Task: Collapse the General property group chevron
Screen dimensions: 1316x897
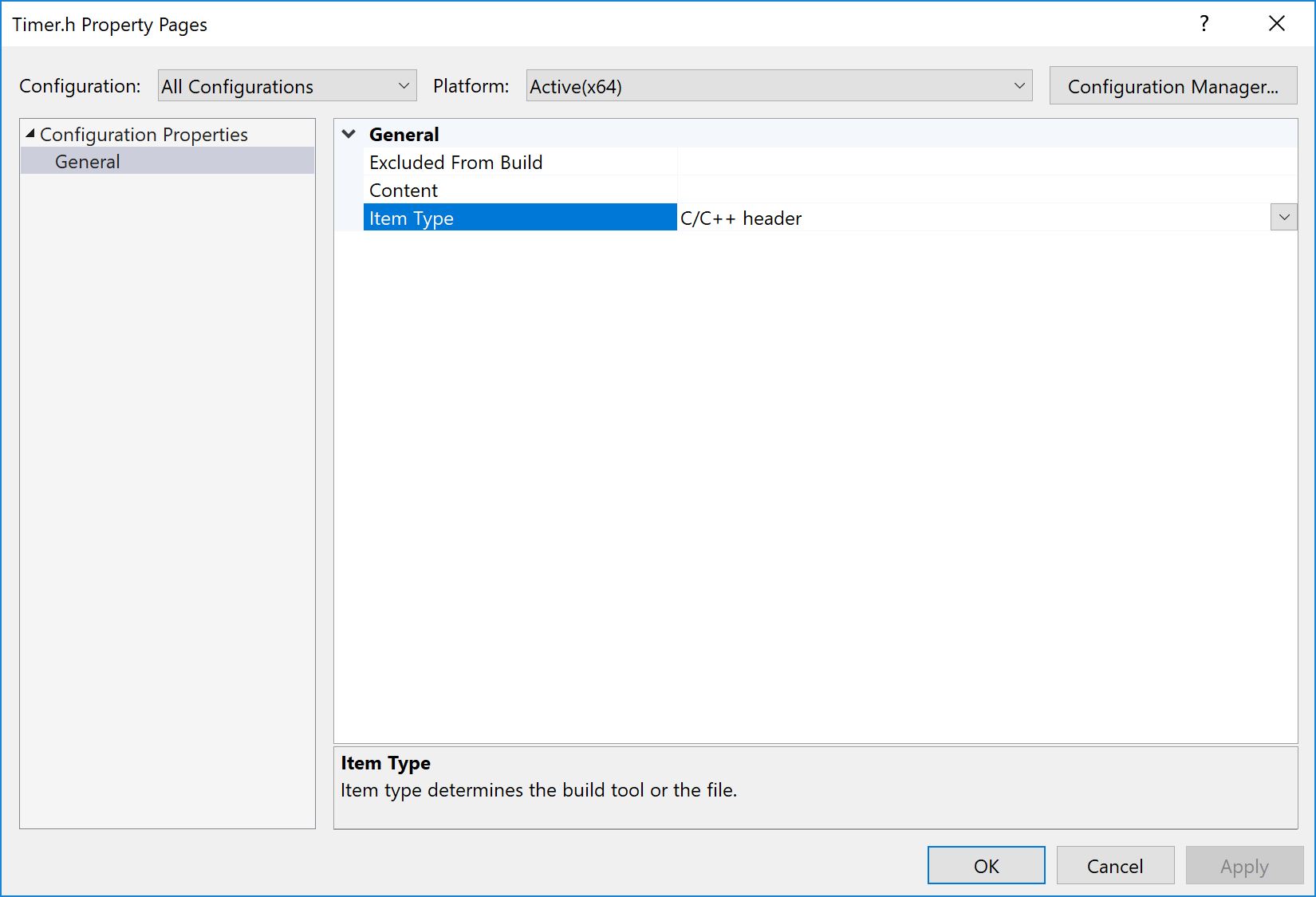Action: (349, 133)
